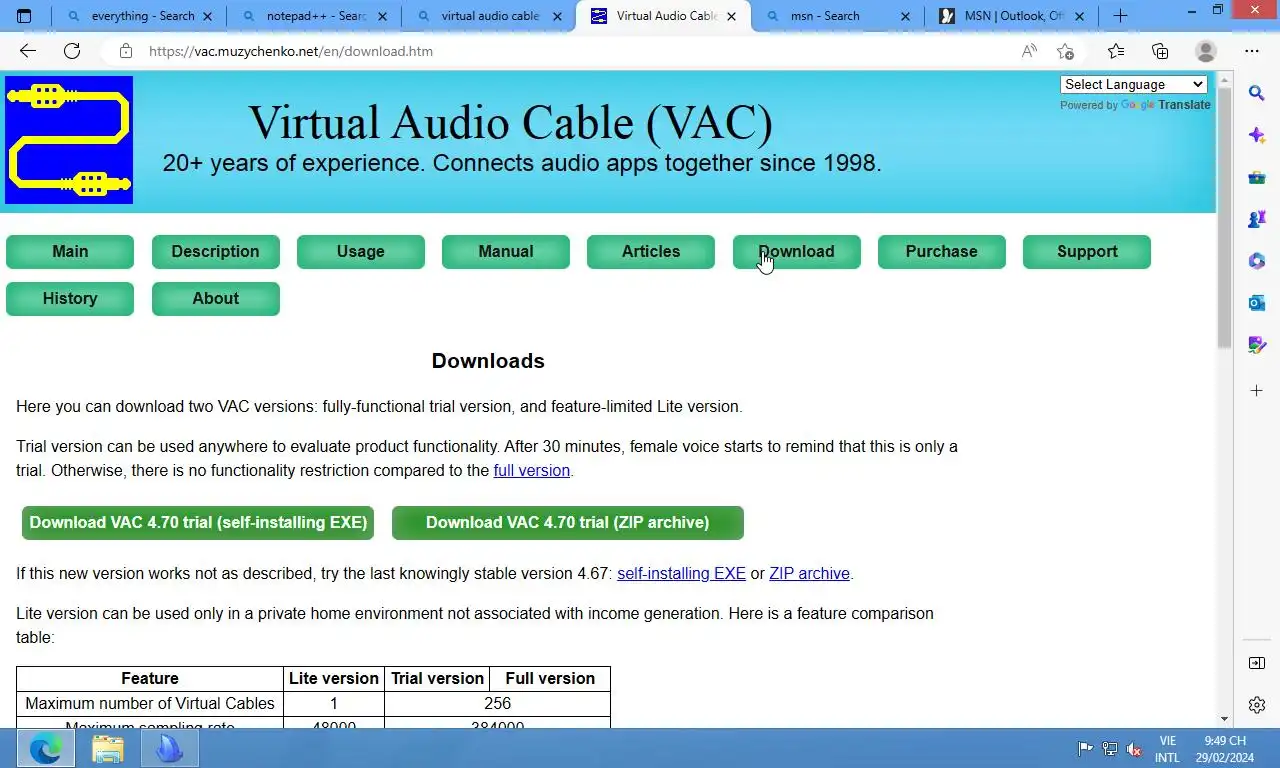Open the Support page
Viewport: 1280px width, 768px height.
tap(1087, 252)
